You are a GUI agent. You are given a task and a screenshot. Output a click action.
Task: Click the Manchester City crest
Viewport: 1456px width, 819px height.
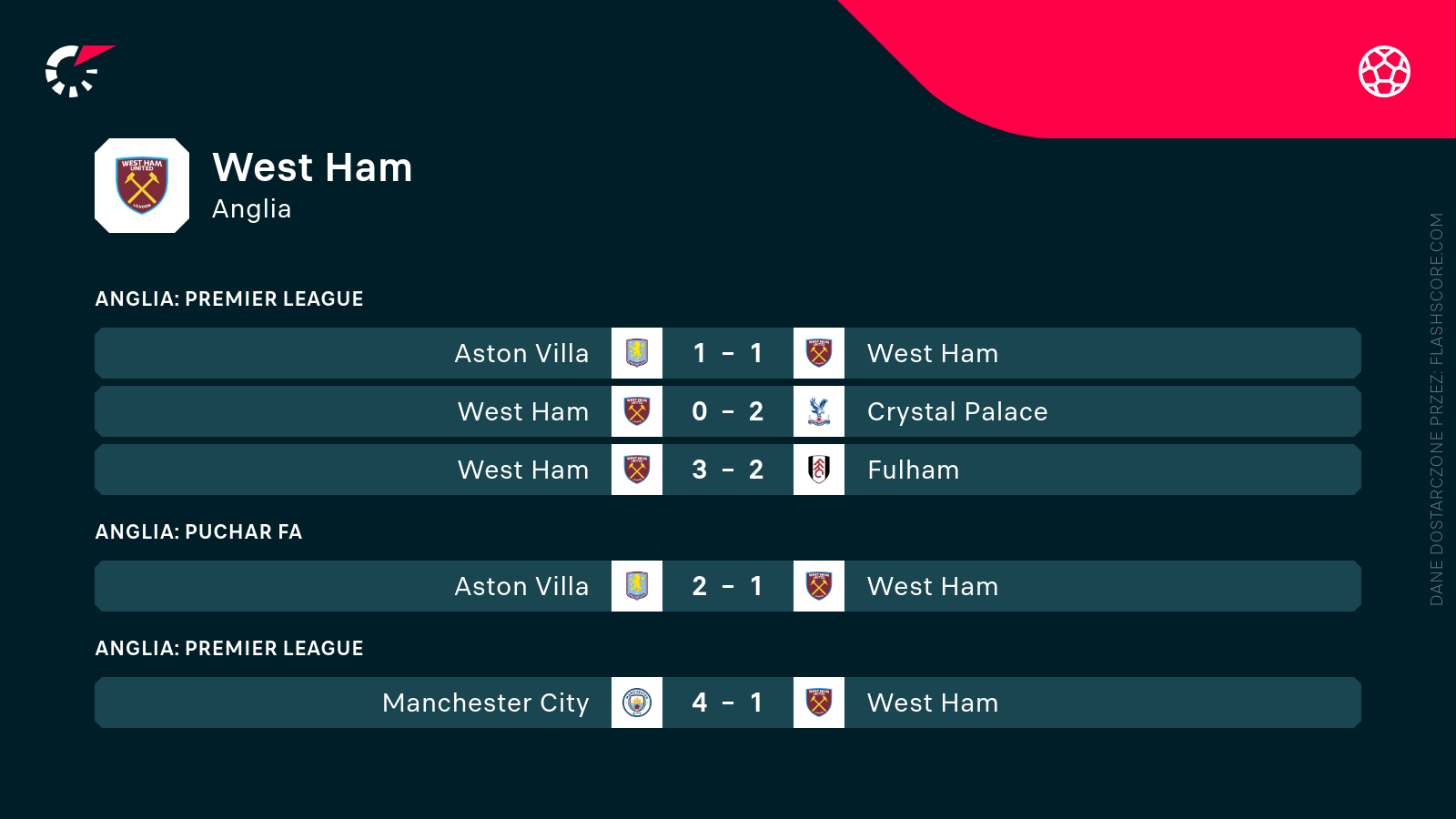pos(637,703)
